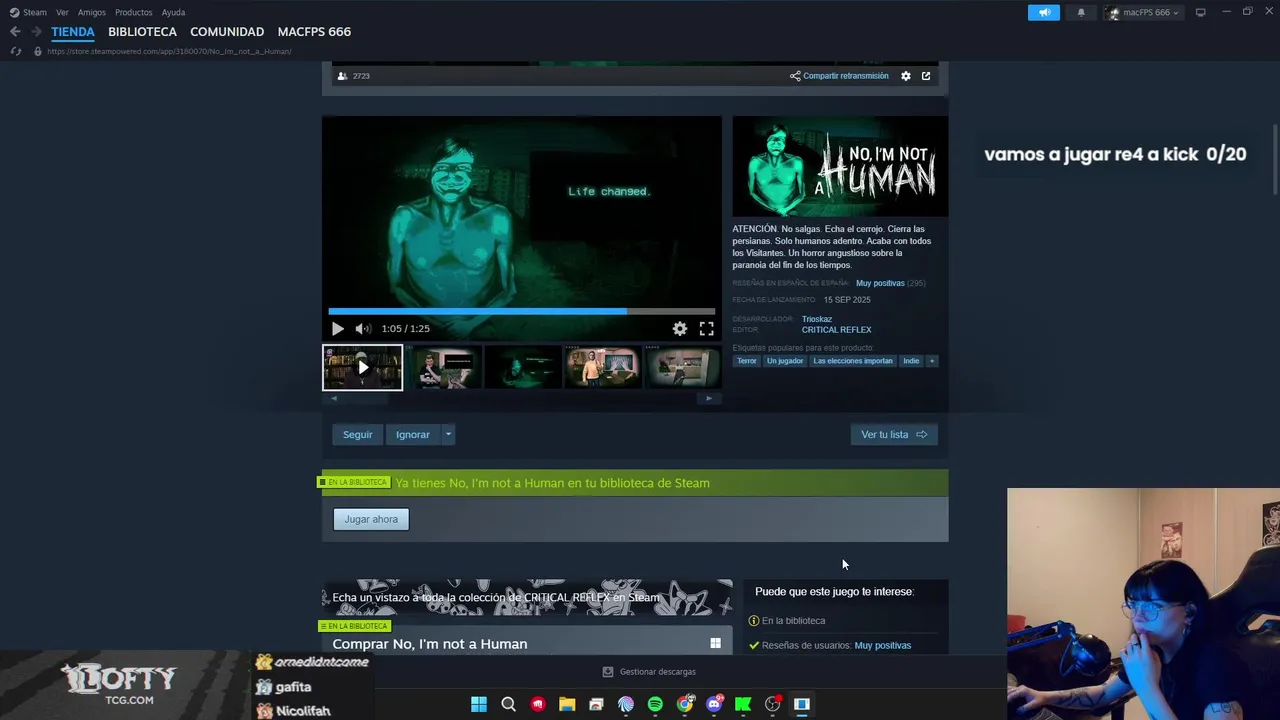
Task: Select the fifth screenshot thumbnail
Action: [x=683, y=368]
